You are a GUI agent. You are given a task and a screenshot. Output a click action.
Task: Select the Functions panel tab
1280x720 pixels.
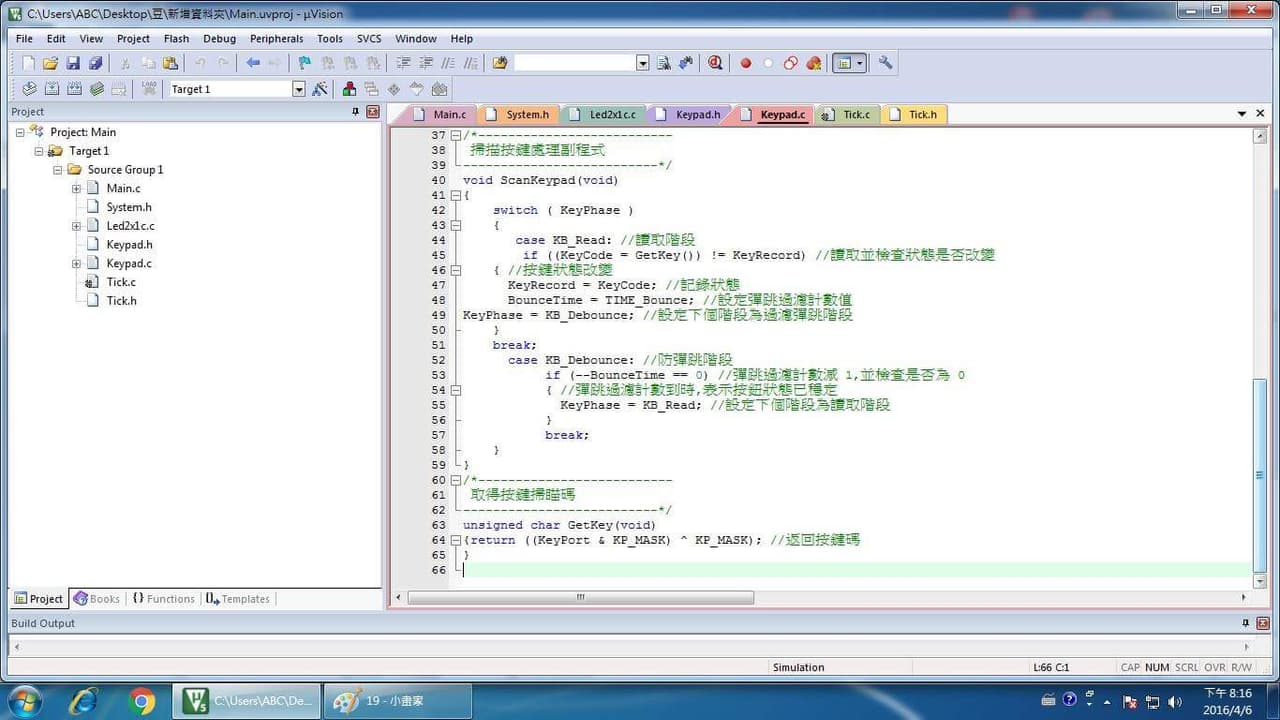pos(163,599)
